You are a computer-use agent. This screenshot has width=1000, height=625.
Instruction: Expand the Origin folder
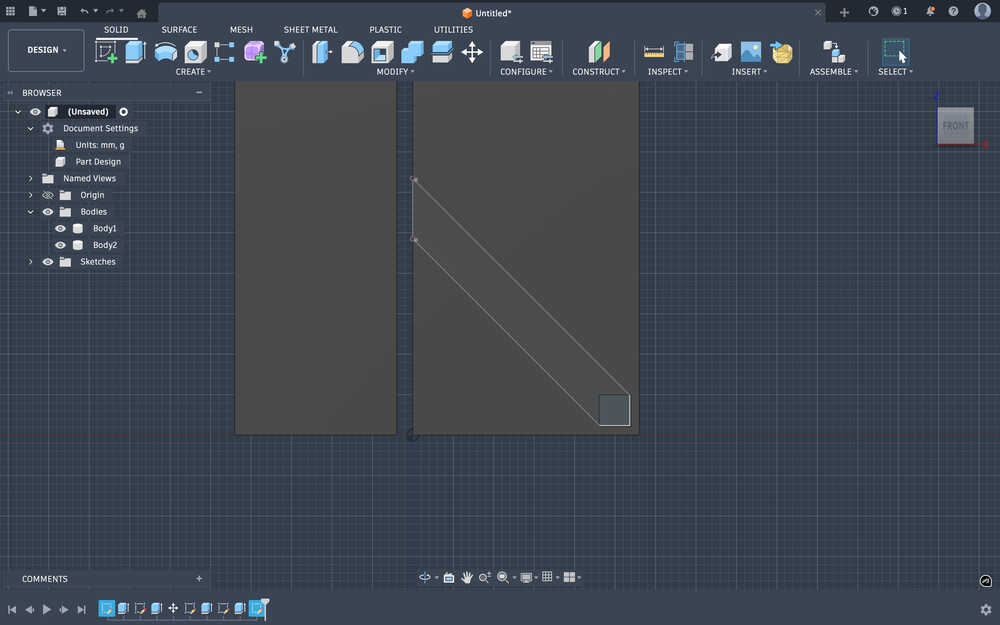30,195
